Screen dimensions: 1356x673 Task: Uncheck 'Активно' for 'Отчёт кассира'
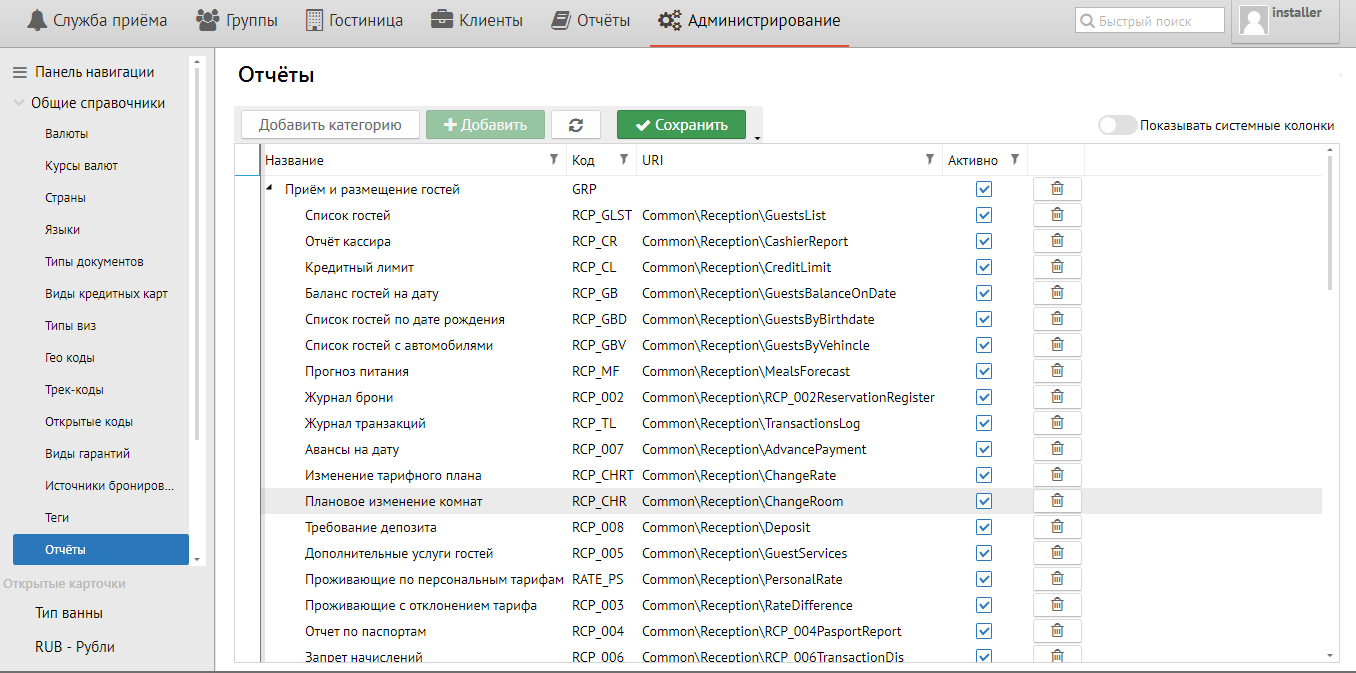[984, 241]
